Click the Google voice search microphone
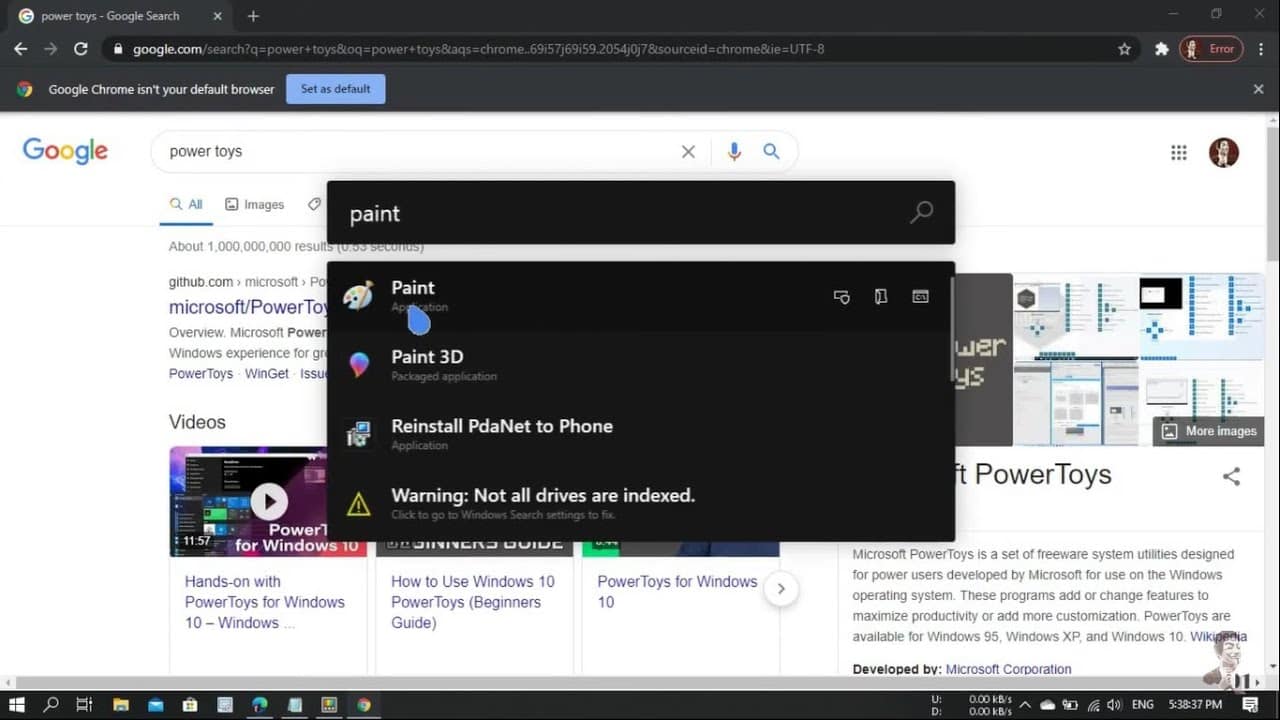Image resolution: width=1280 pixels, height=720 pixels. [x=734, y=151]
